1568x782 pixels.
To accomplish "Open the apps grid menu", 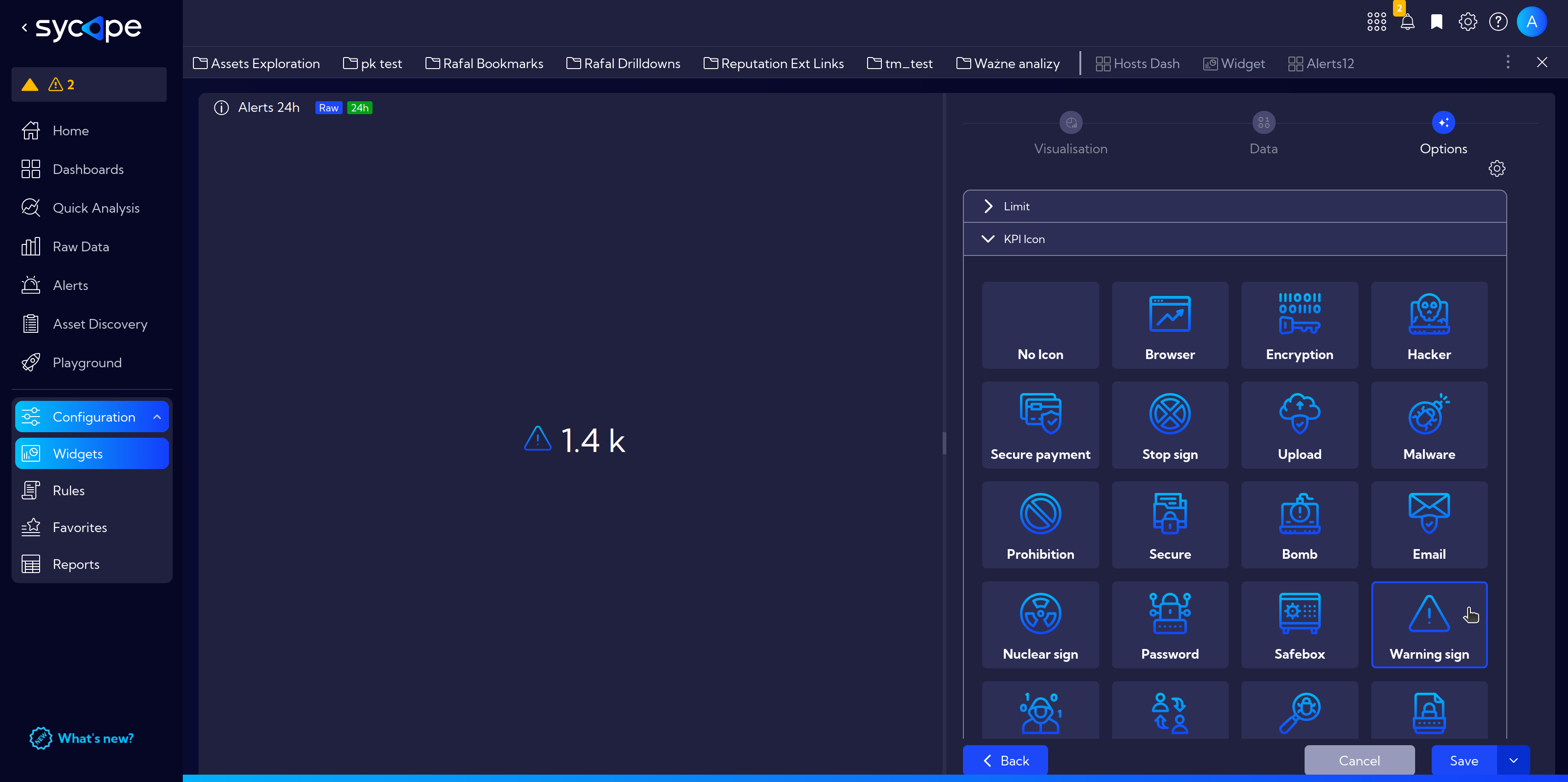I will pyautogui.click(x=1376, y=22).
